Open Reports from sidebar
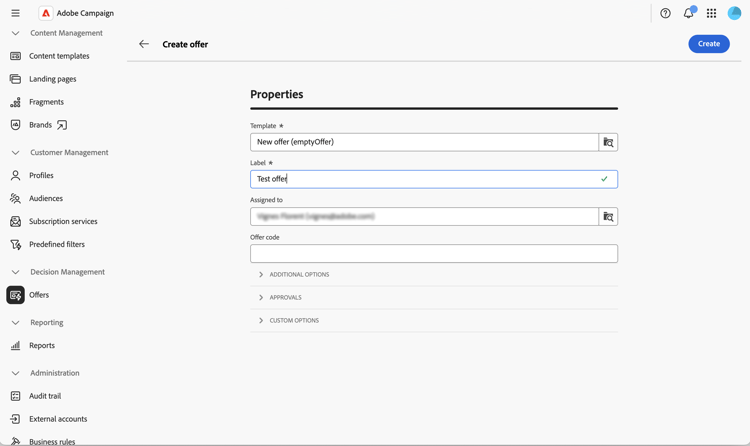Image resolution: width=750 pixels, height=446 pixels. point(42,346)
